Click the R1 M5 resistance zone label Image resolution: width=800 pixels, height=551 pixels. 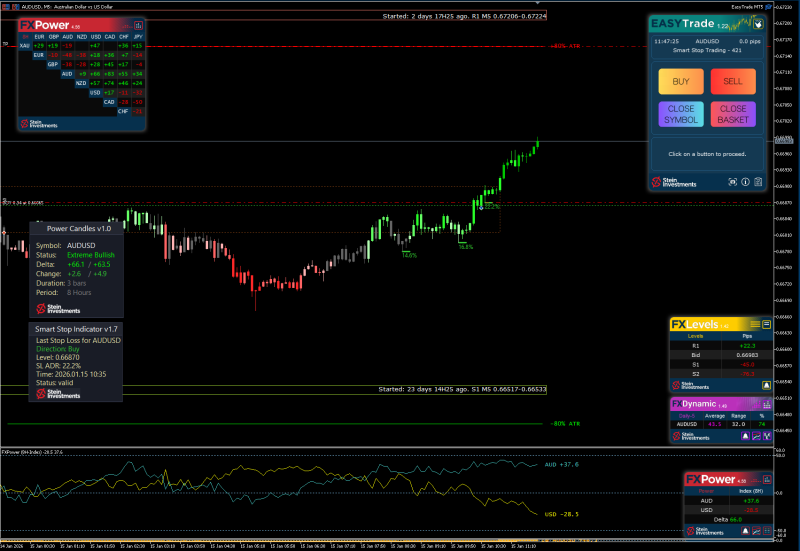464,16
